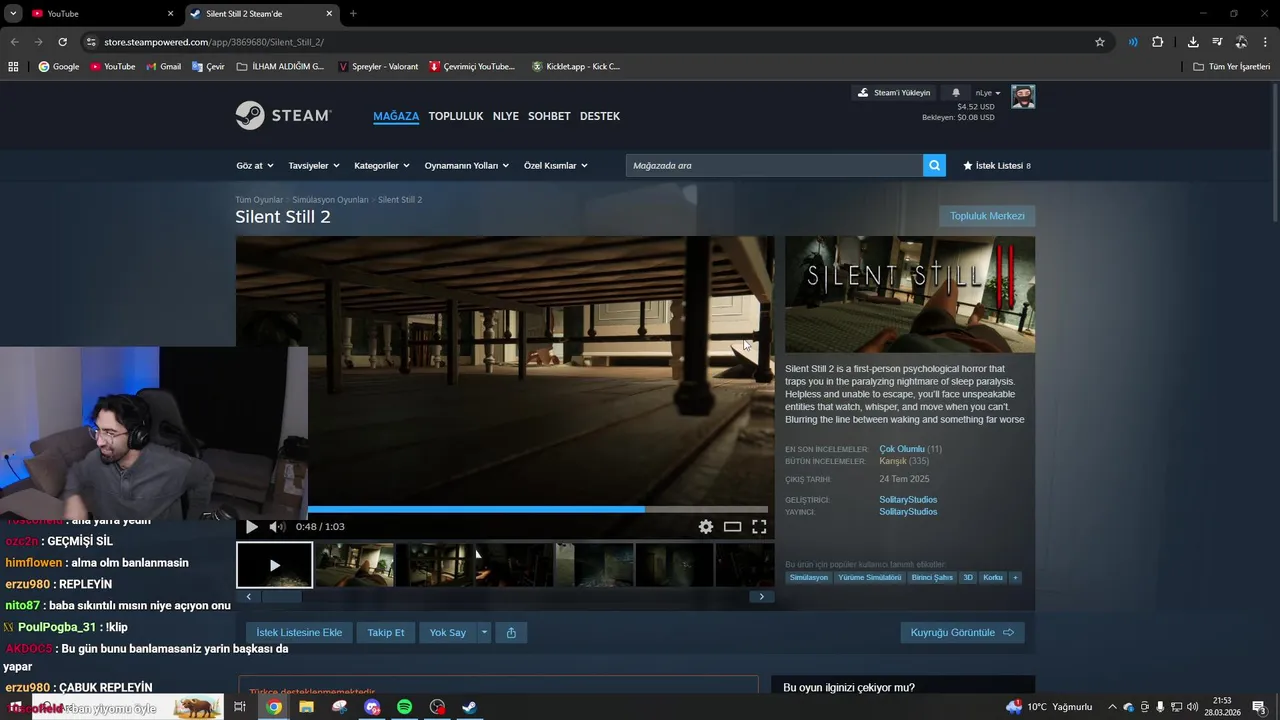
Task: Open the İstek Listesi link
Action: point(997,165)
